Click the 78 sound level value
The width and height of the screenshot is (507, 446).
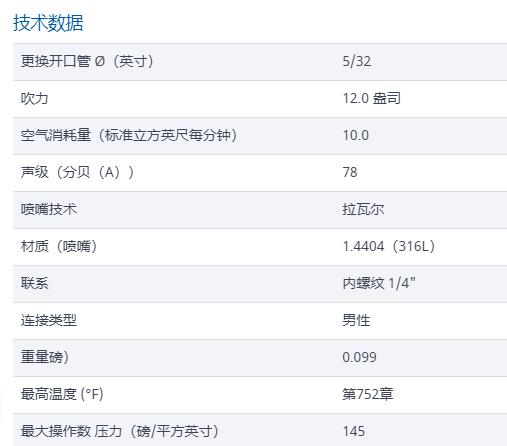point(350,172)
